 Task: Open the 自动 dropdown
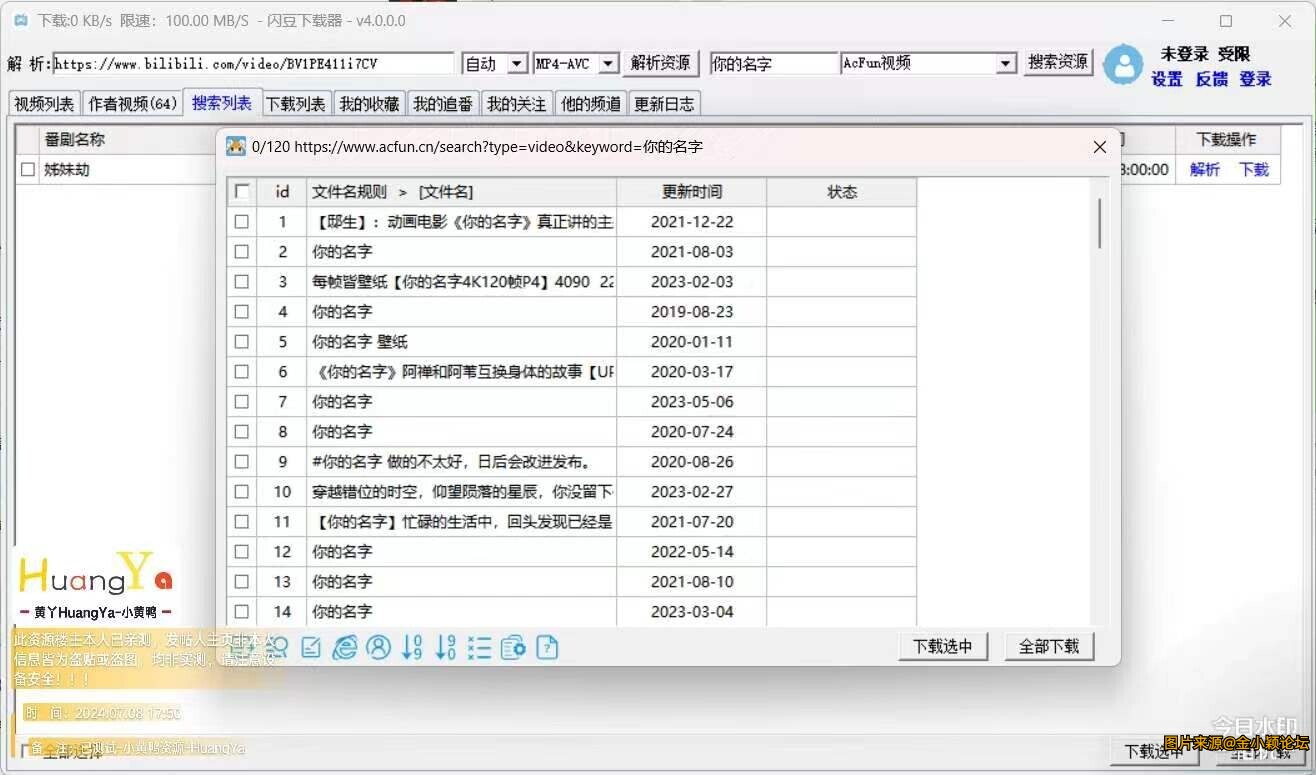point(495,63)
